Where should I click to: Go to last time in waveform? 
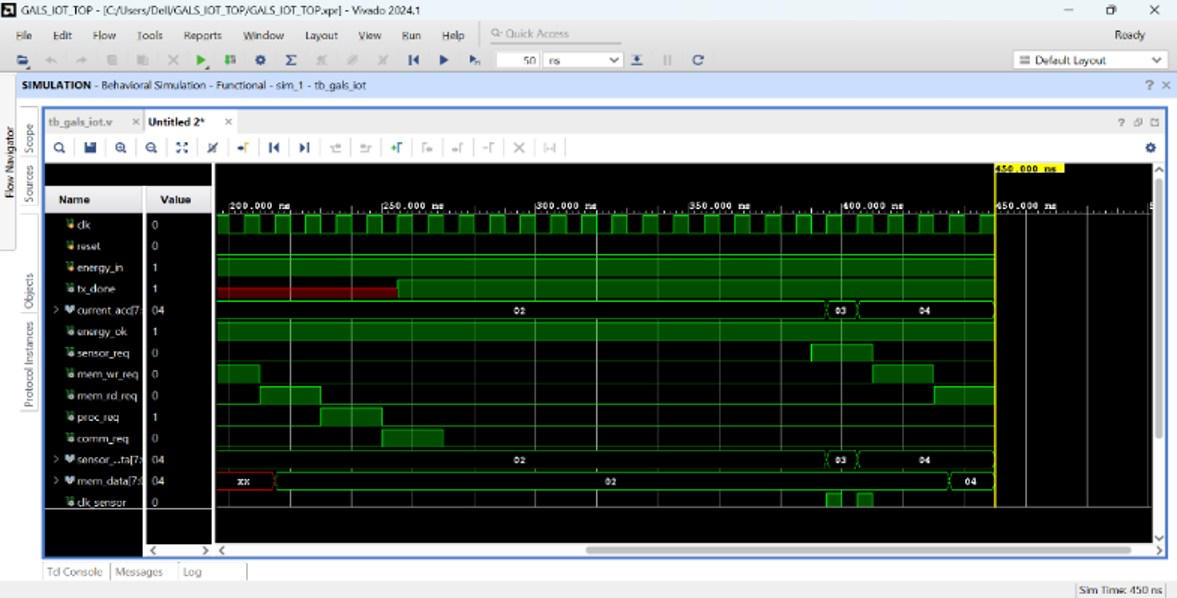tap(304, 148)
